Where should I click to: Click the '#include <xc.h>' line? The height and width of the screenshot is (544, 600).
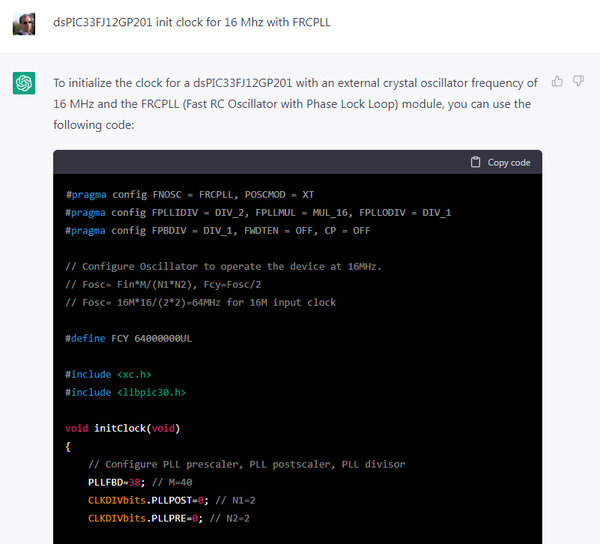point(108,374)
